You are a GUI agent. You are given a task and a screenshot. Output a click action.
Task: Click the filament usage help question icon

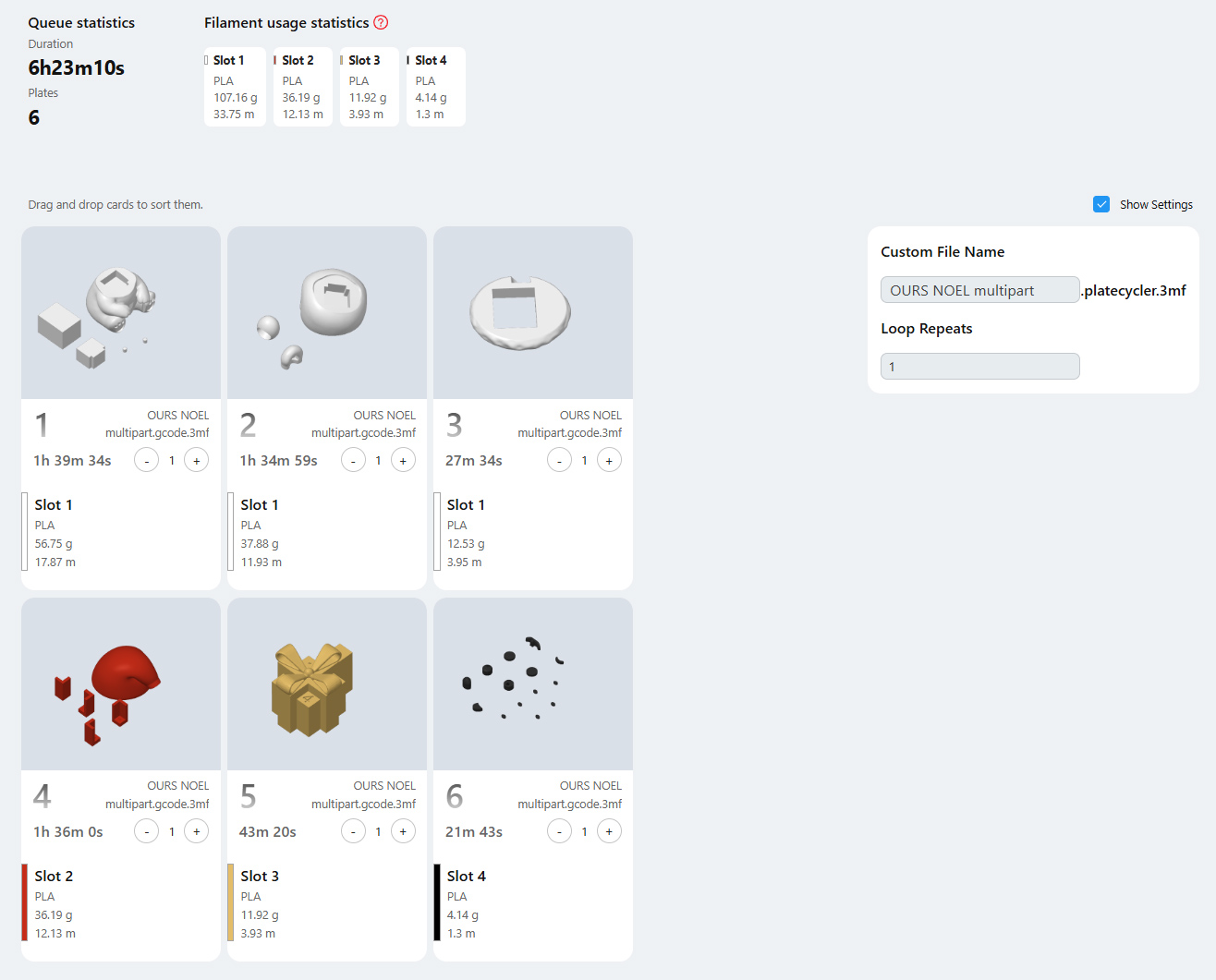click(x=381, y=22)
